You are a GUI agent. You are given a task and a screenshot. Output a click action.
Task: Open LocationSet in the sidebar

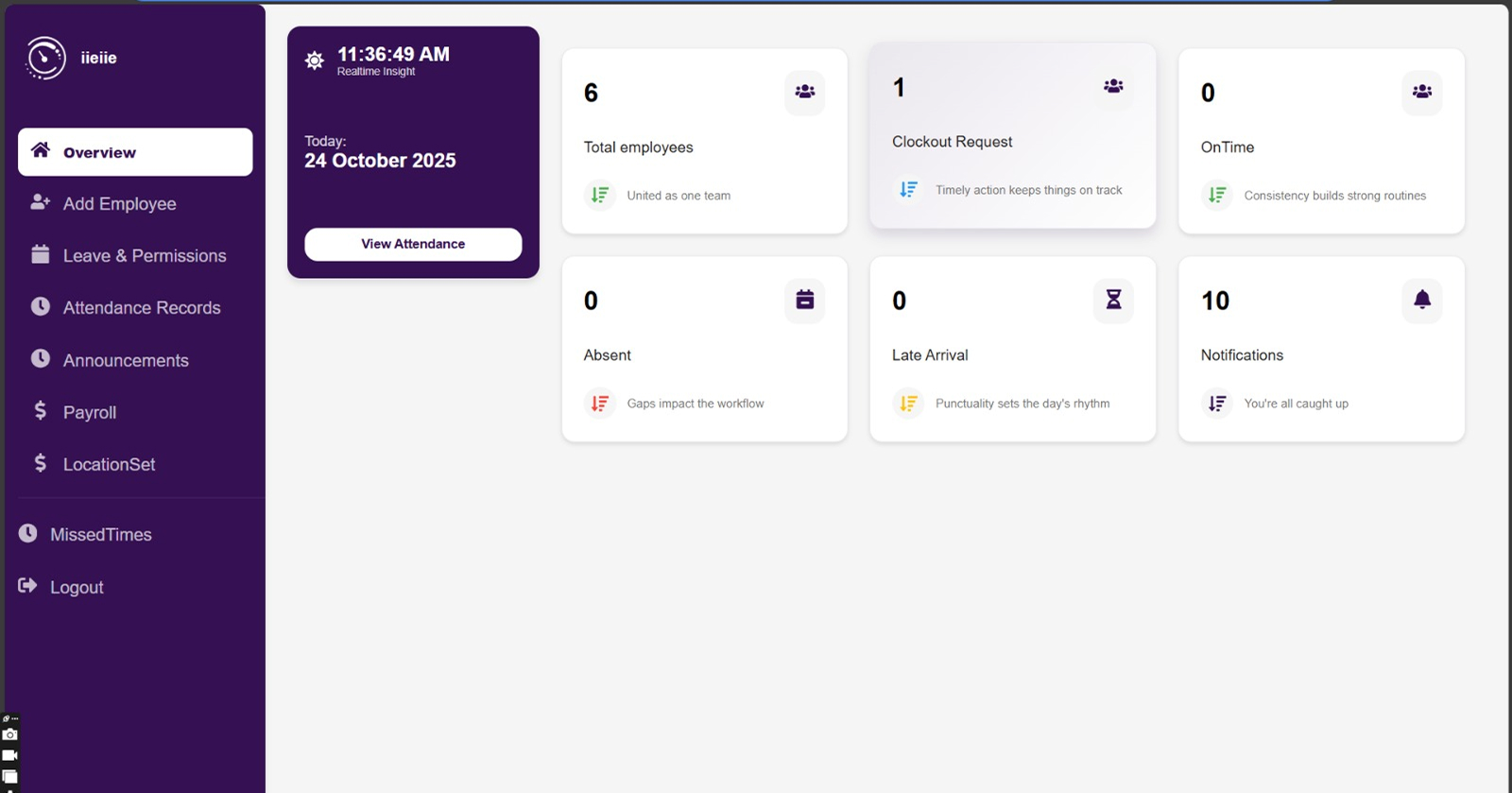coord(109,464)
